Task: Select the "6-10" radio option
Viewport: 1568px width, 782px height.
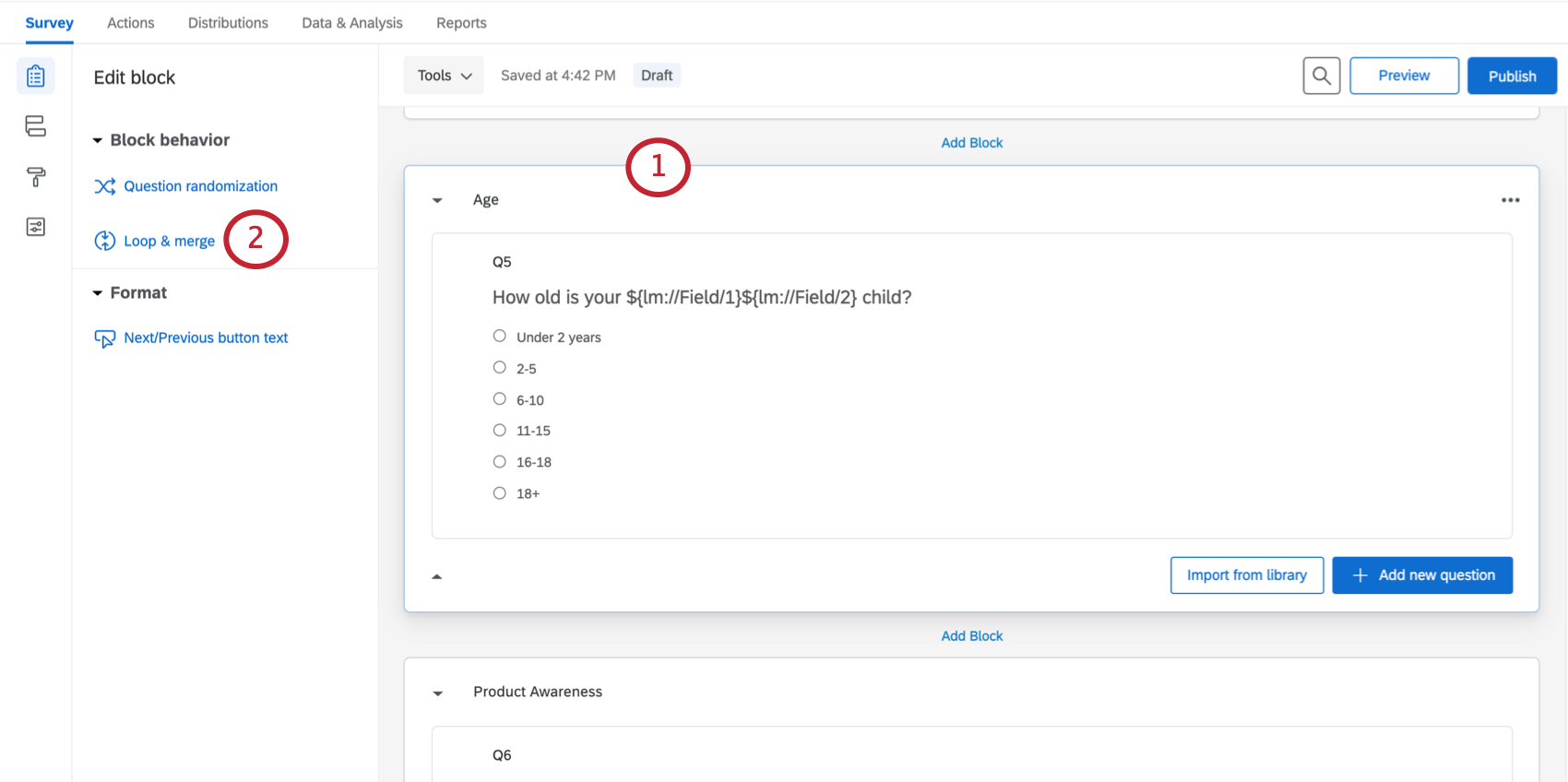Action: coord(500,399)
